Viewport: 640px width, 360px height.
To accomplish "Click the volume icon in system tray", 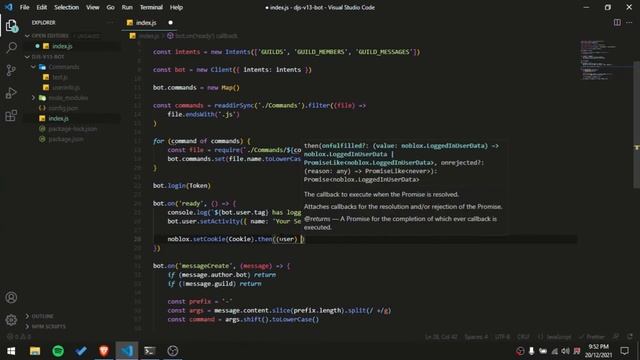I will (x=565, y=351).
